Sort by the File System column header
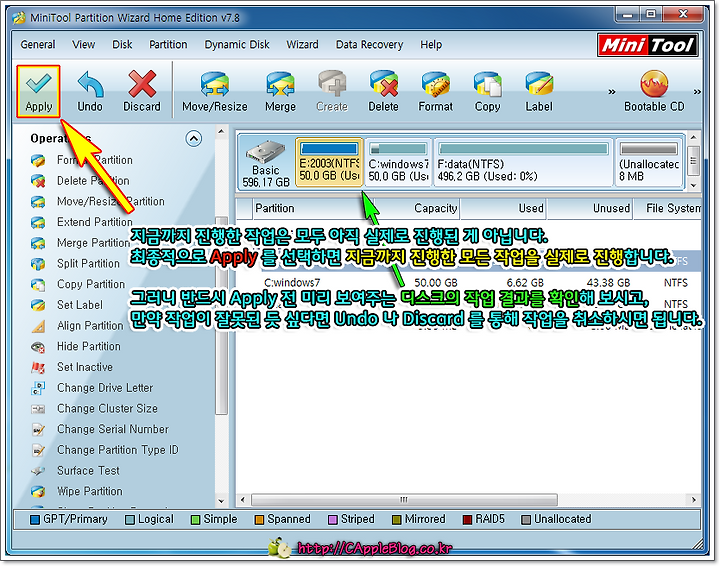The width and height of the screenshot is (720, 566). pos(669,208)
